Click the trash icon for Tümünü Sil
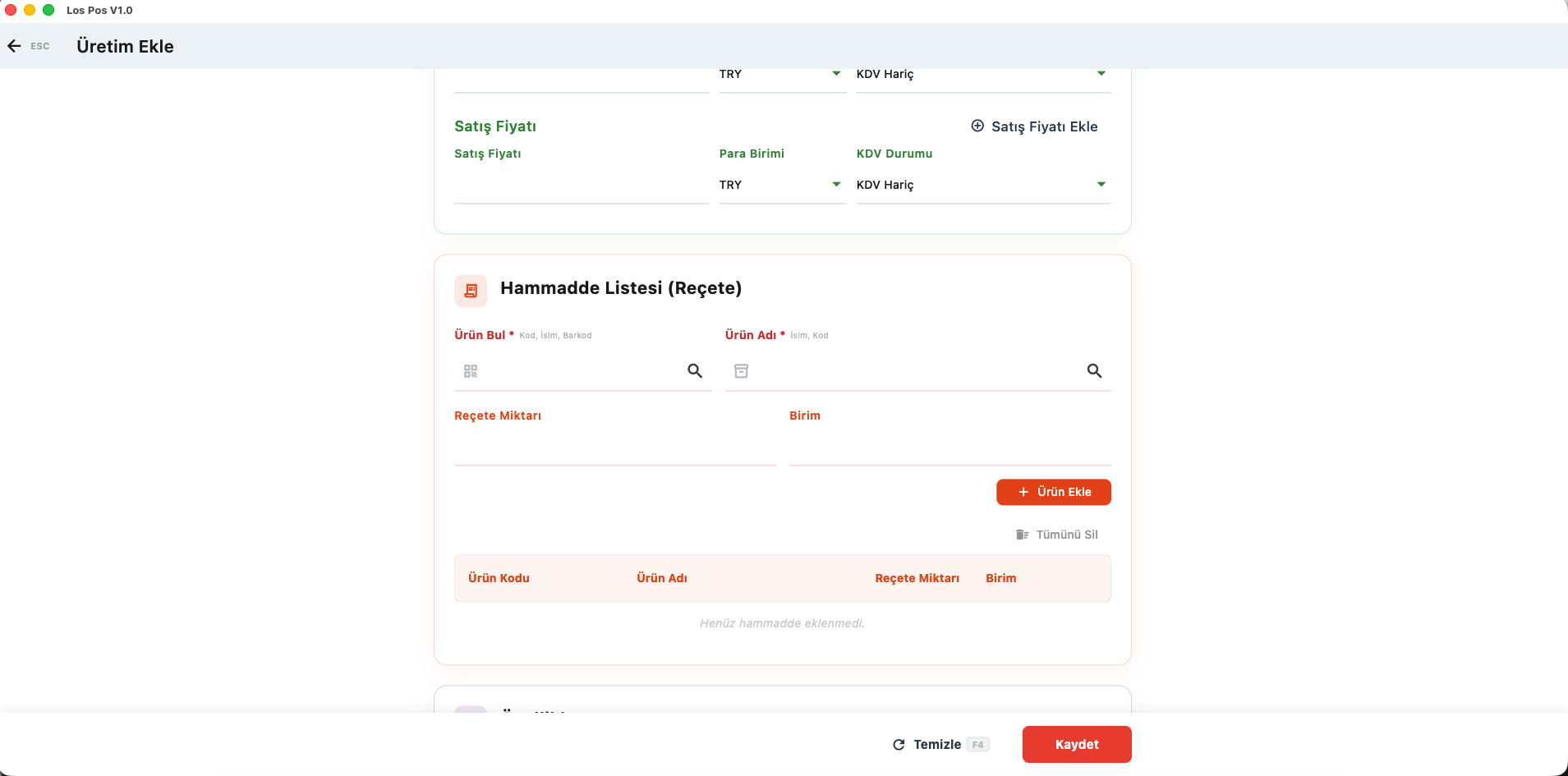This screenshot has height=776, width=1568. point(1022,535)
